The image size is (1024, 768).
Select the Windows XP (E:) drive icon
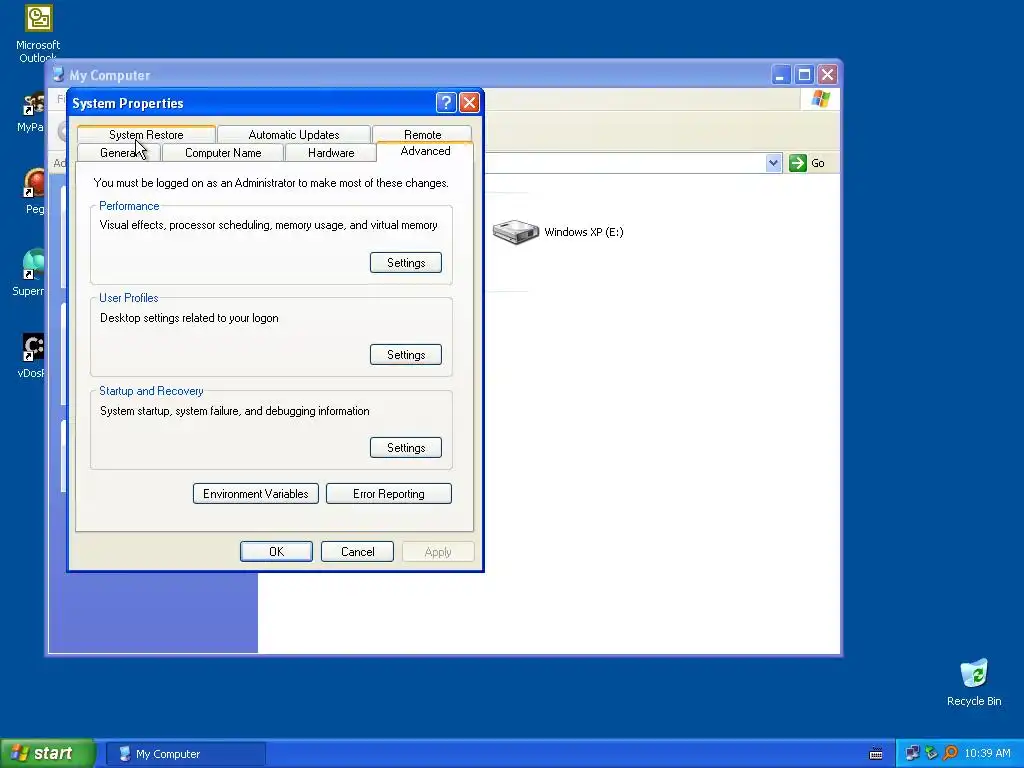515,232
